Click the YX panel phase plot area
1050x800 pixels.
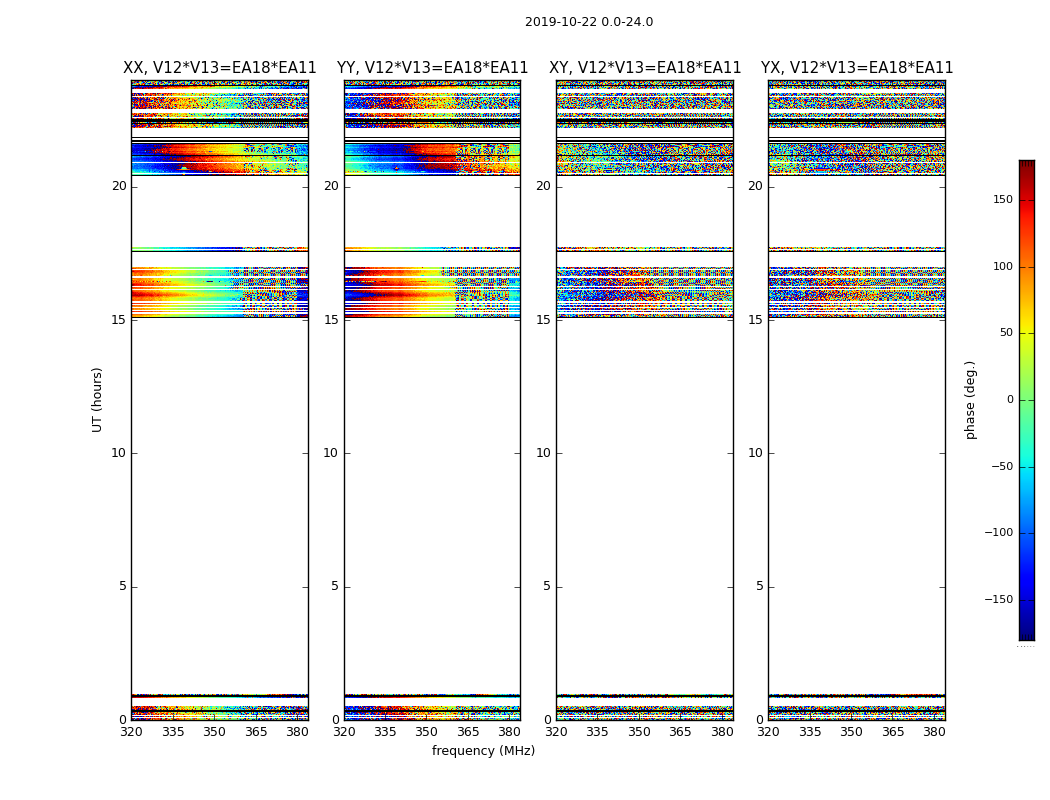click(856, 400)
